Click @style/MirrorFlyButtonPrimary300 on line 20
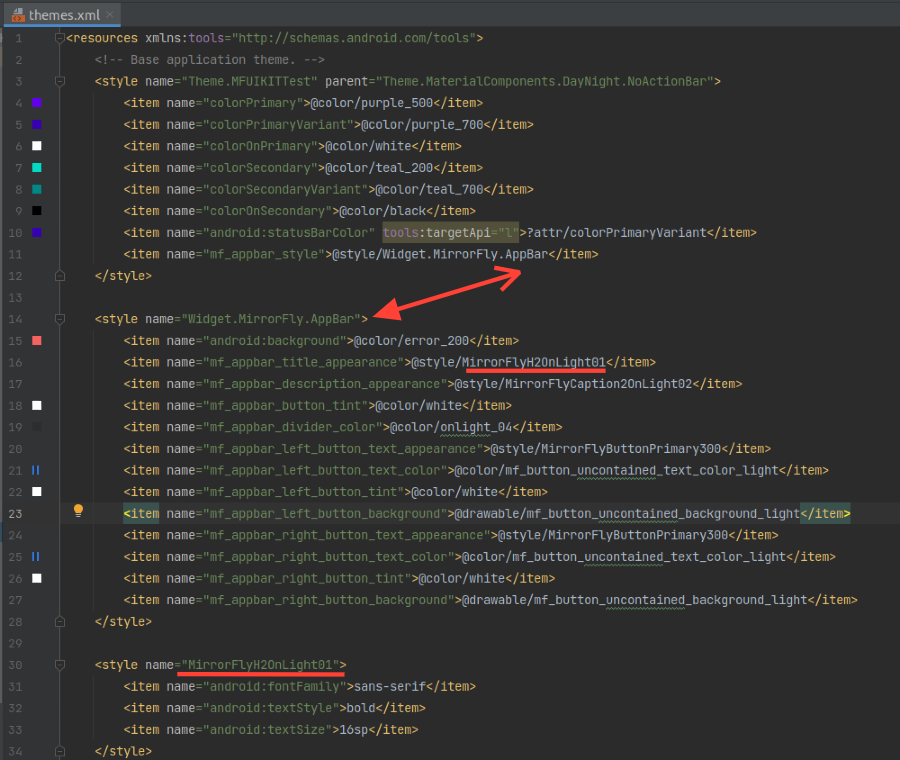The width and height of the screenshot is (900, 760). [606, 449]
